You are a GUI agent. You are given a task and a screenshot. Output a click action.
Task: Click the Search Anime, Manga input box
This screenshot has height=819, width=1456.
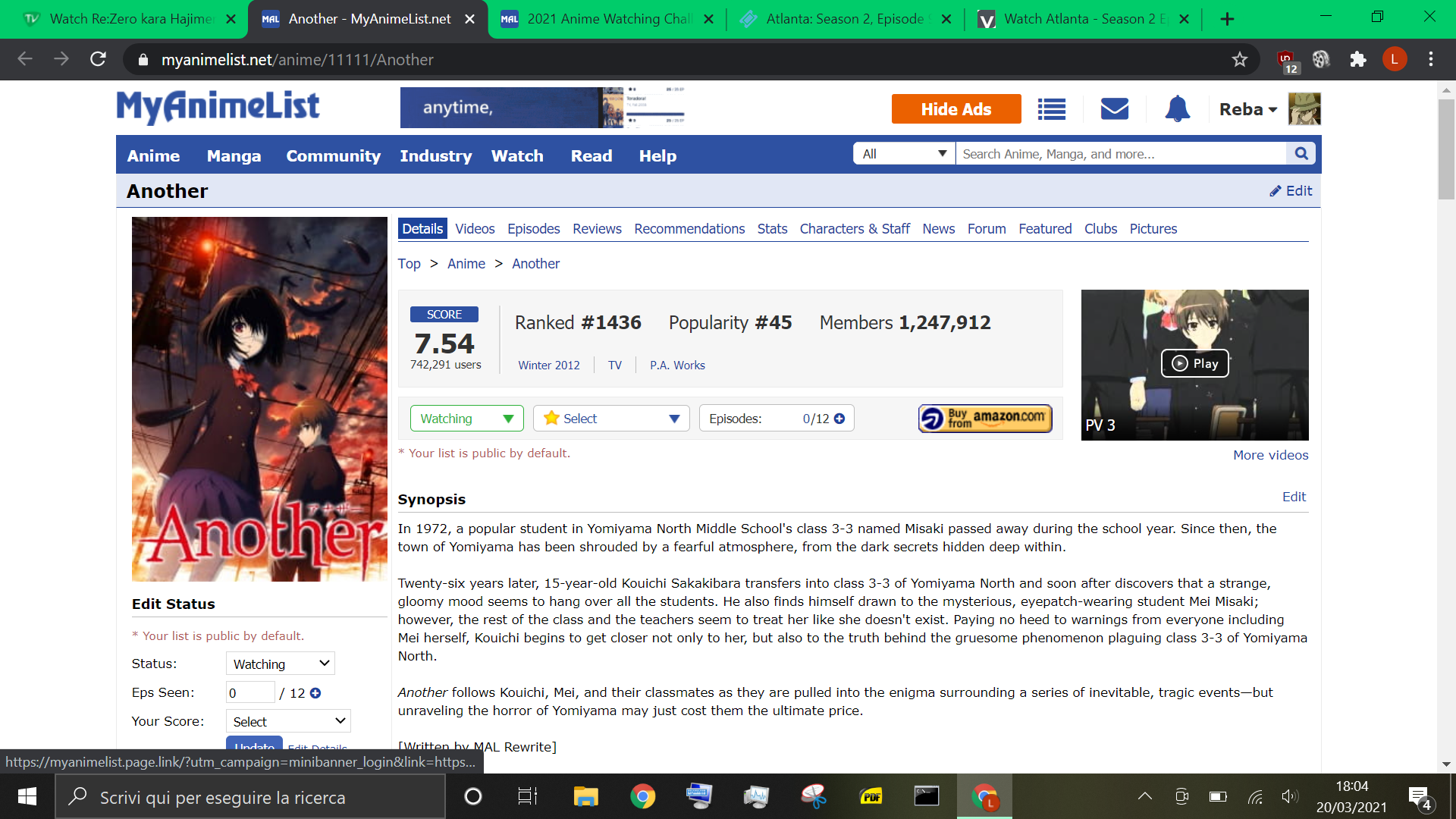pos(1121,154)
